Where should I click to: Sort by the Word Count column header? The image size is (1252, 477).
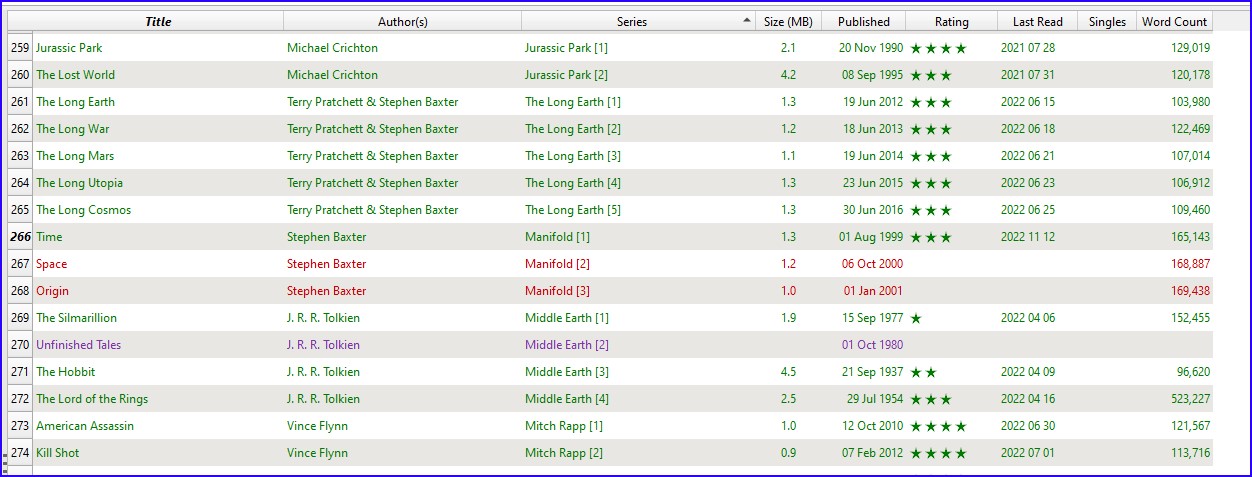coord(1175,21)
